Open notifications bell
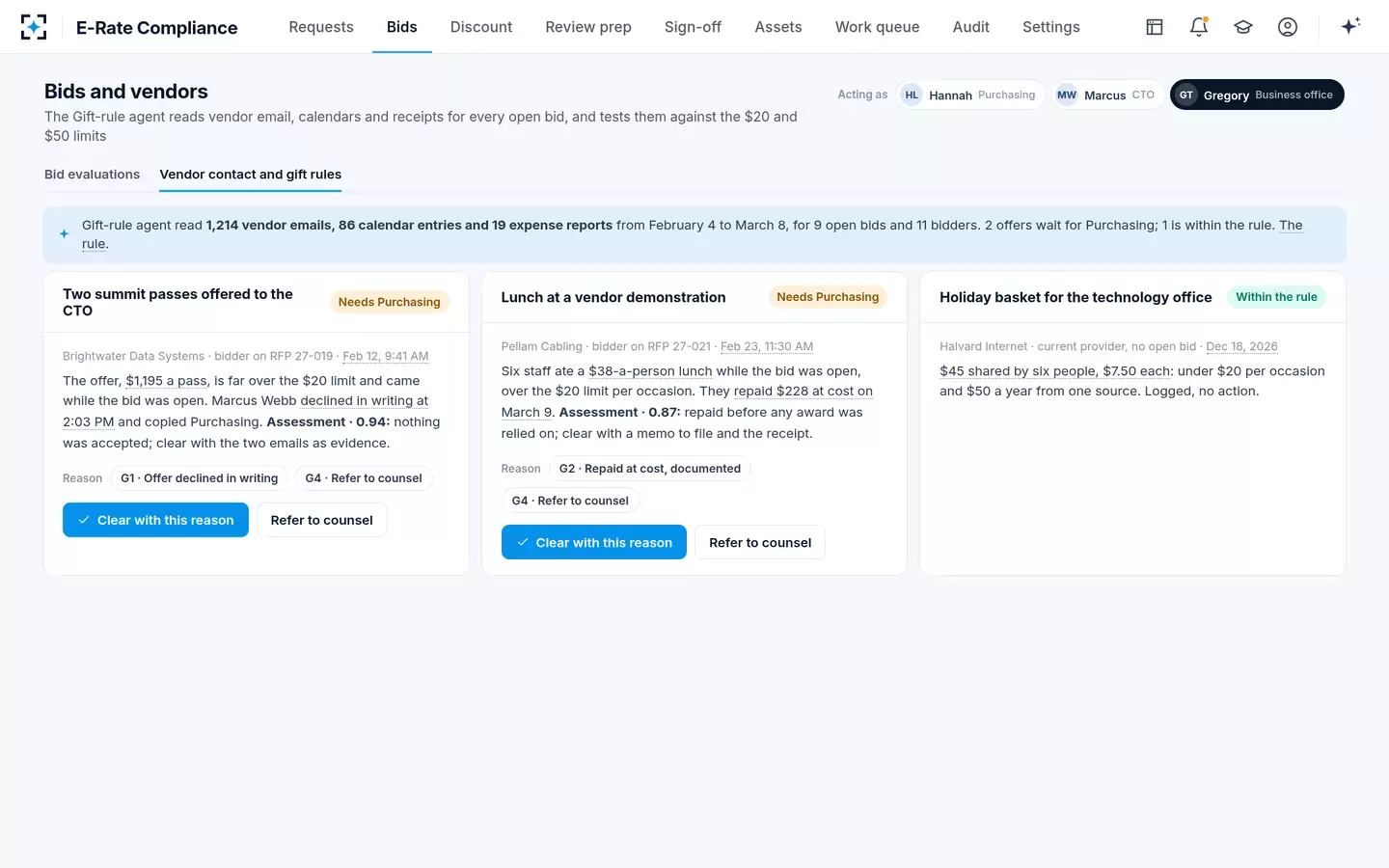Viewport: 1389px width, 868px height. tap(1199, 27)
